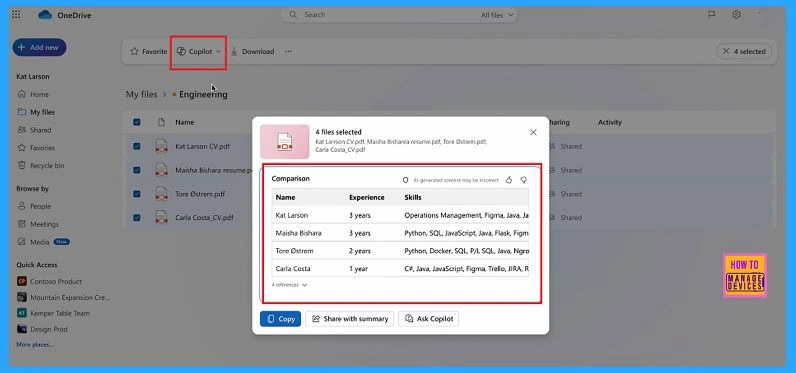Open the app launcher grid icon
Screen dimensions: 796x373
click(x=16, y=15)
